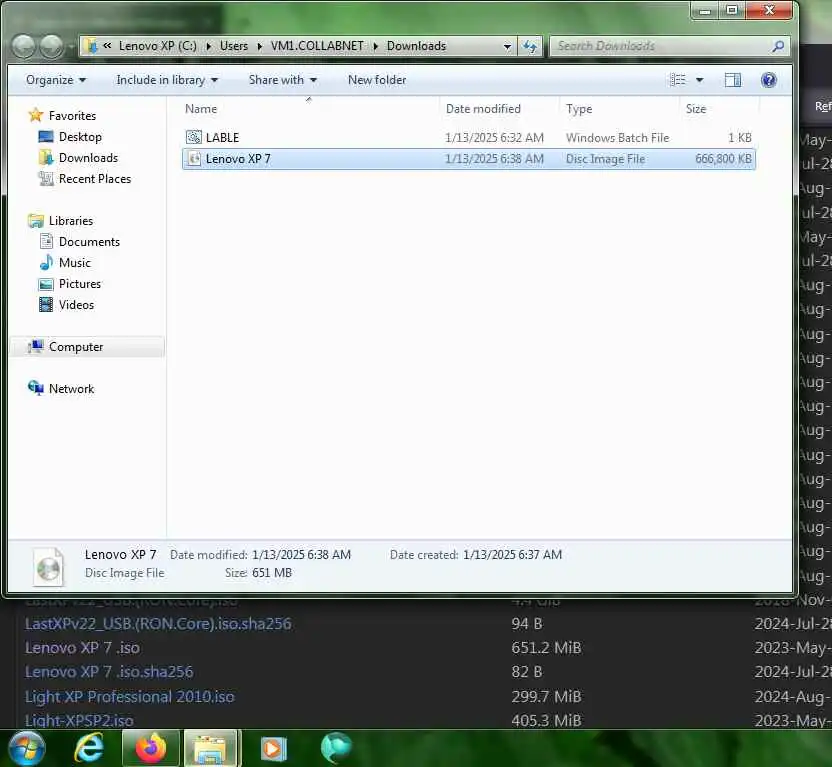Change the view layout icon

[678, 80]
